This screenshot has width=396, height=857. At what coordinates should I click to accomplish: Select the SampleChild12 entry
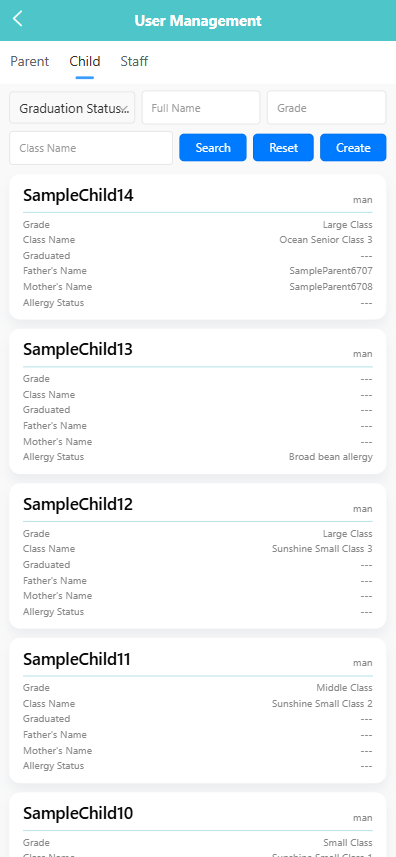[x=198, y=556]
